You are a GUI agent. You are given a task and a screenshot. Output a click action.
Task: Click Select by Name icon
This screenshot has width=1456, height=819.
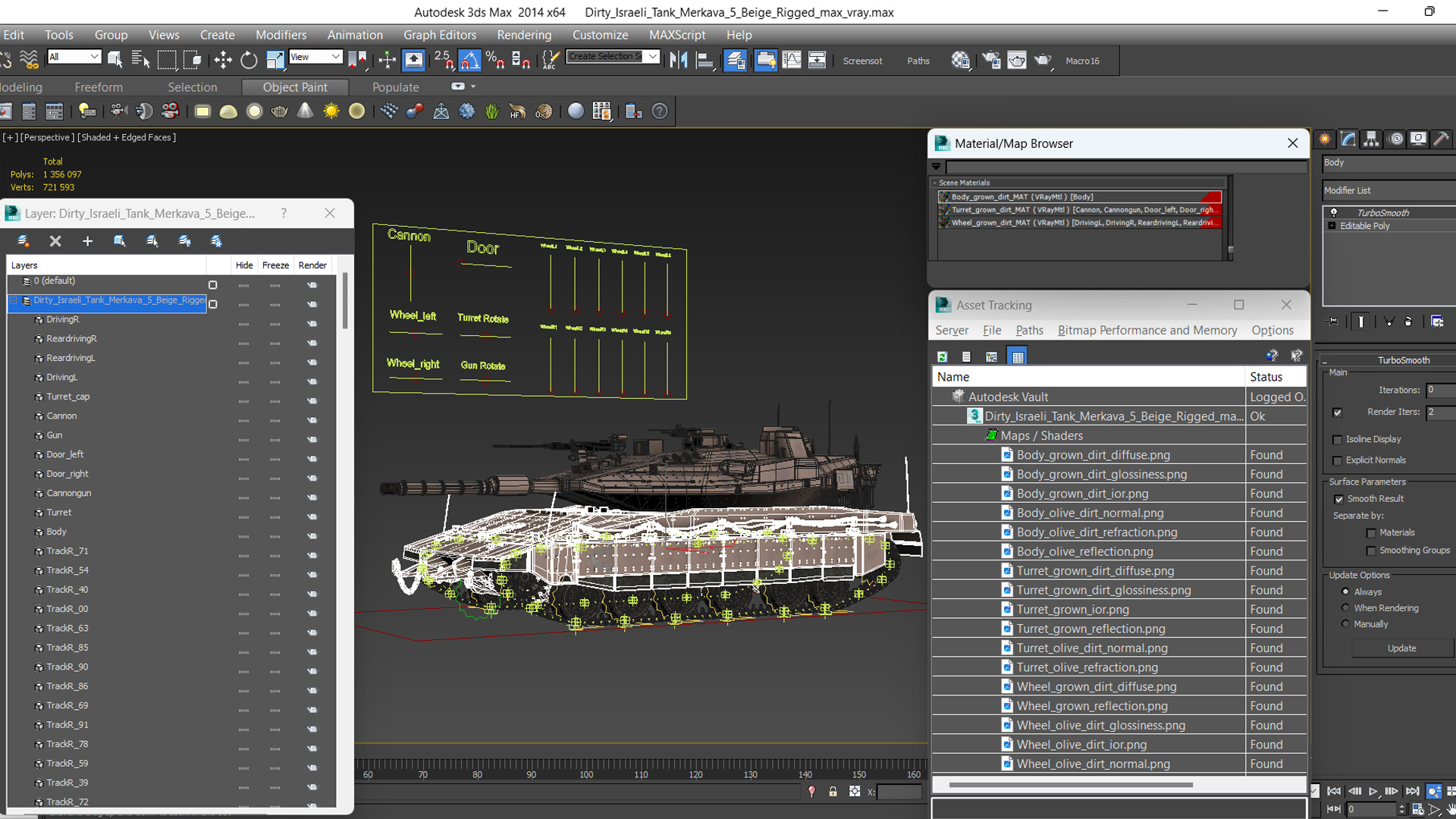point(141,60)
